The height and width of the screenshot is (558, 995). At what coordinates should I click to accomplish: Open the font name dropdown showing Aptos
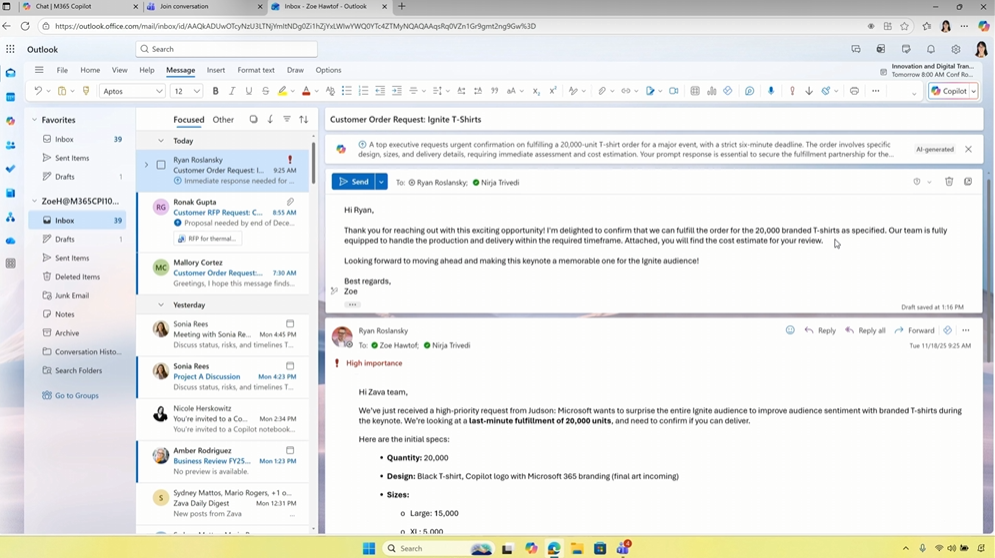(x=132, y=91)
